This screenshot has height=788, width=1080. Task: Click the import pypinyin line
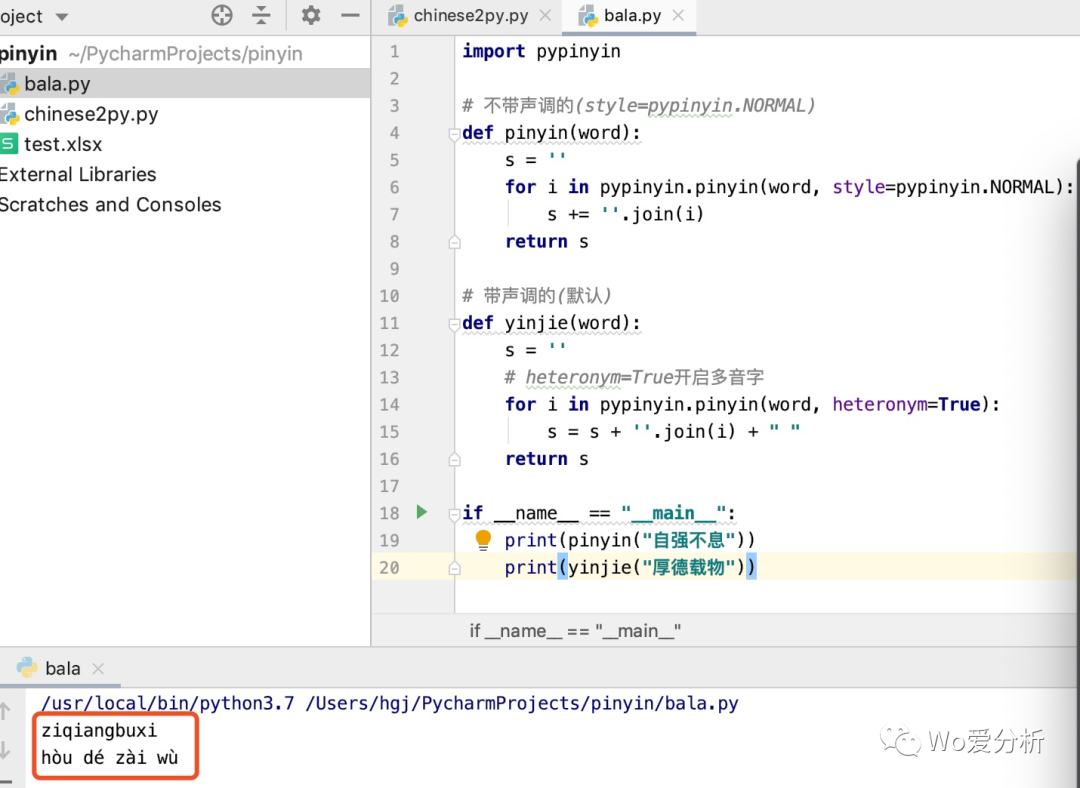(x=541, y=51)
